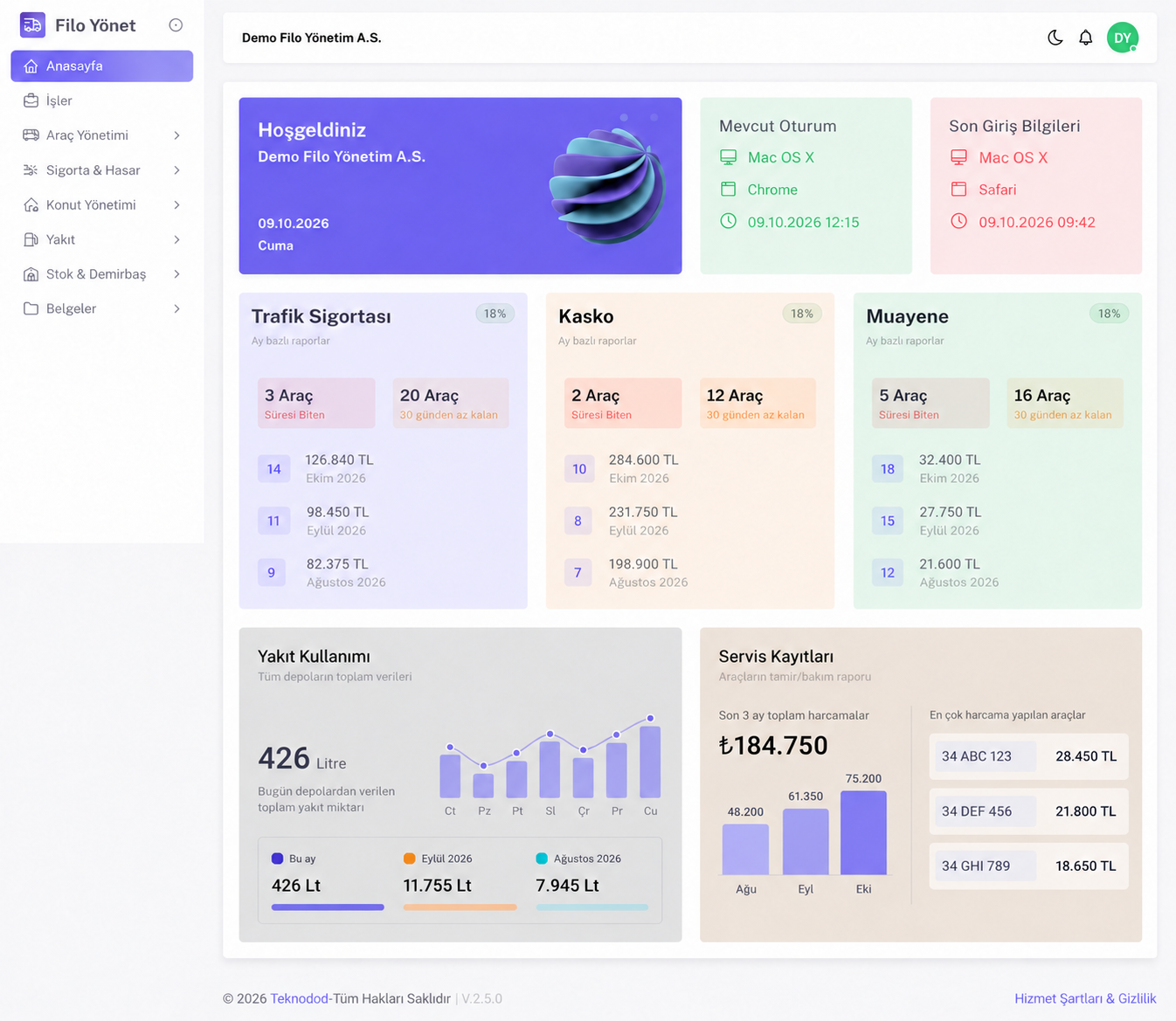Go to Anasayfa in the sidebar

pyautogui.click(x=101, y=66)
